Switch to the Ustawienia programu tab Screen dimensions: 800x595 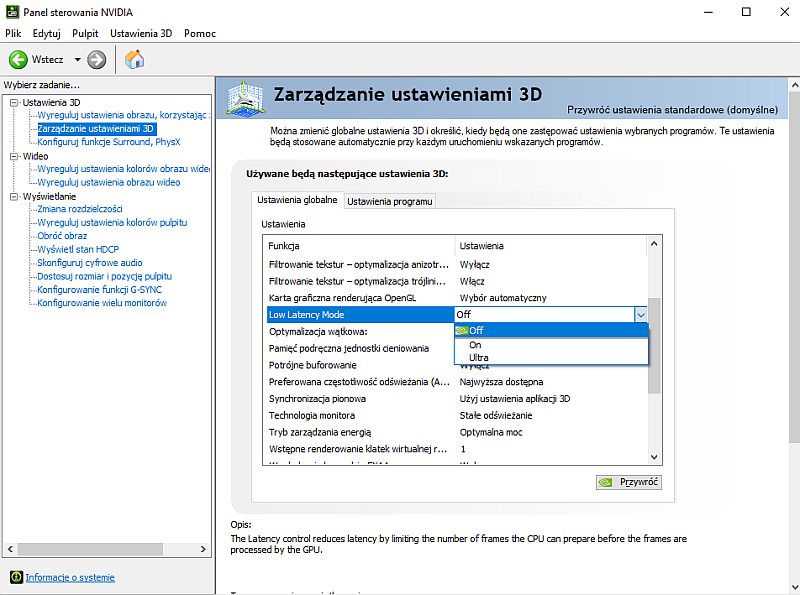(390, 202)
